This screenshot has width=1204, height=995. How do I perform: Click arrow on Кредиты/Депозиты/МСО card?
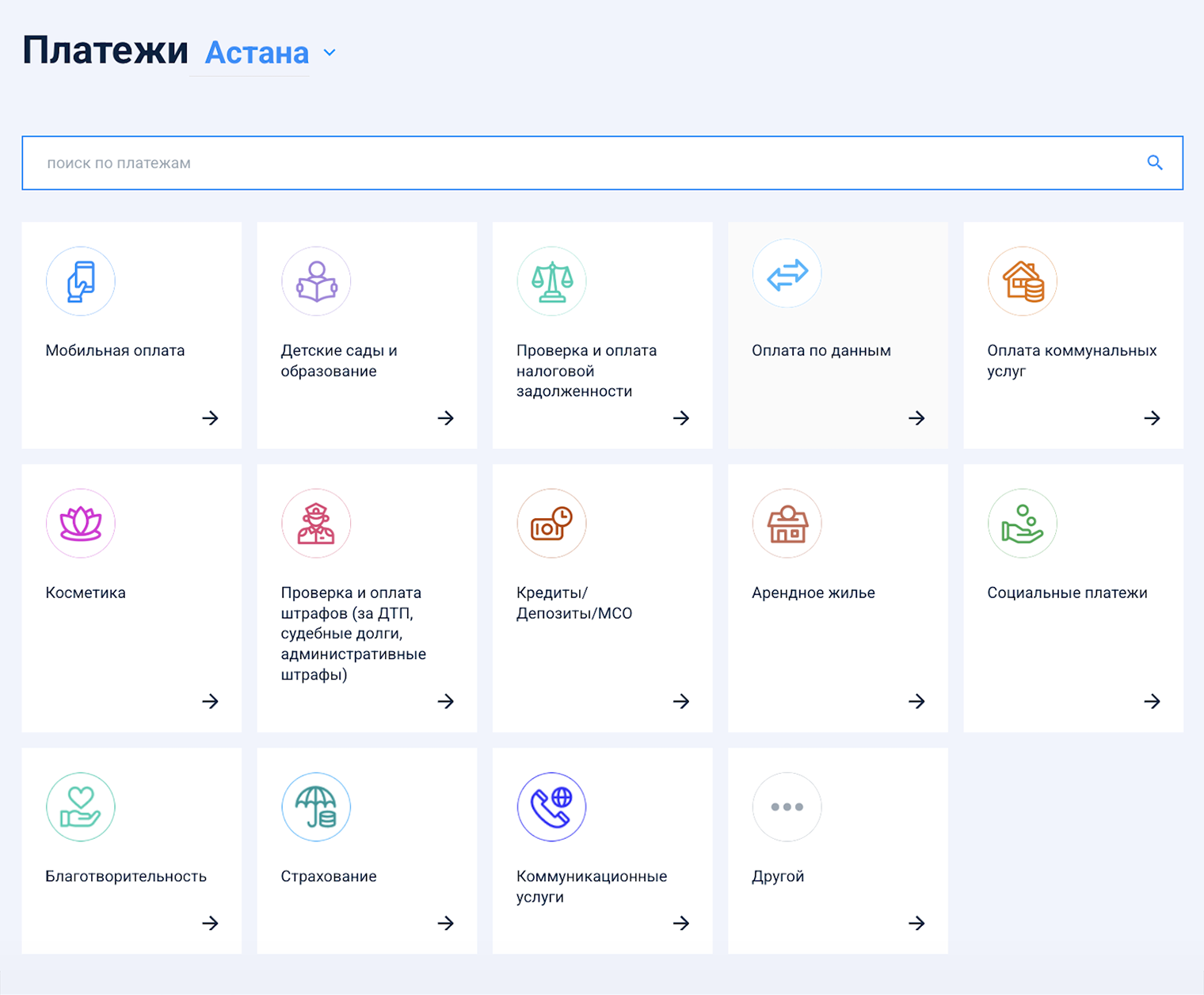(x=681, y=701)
